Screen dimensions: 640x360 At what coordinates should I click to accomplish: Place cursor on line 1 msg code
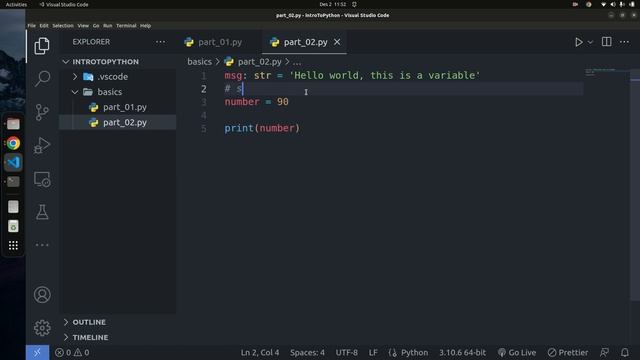click(352, 76)
